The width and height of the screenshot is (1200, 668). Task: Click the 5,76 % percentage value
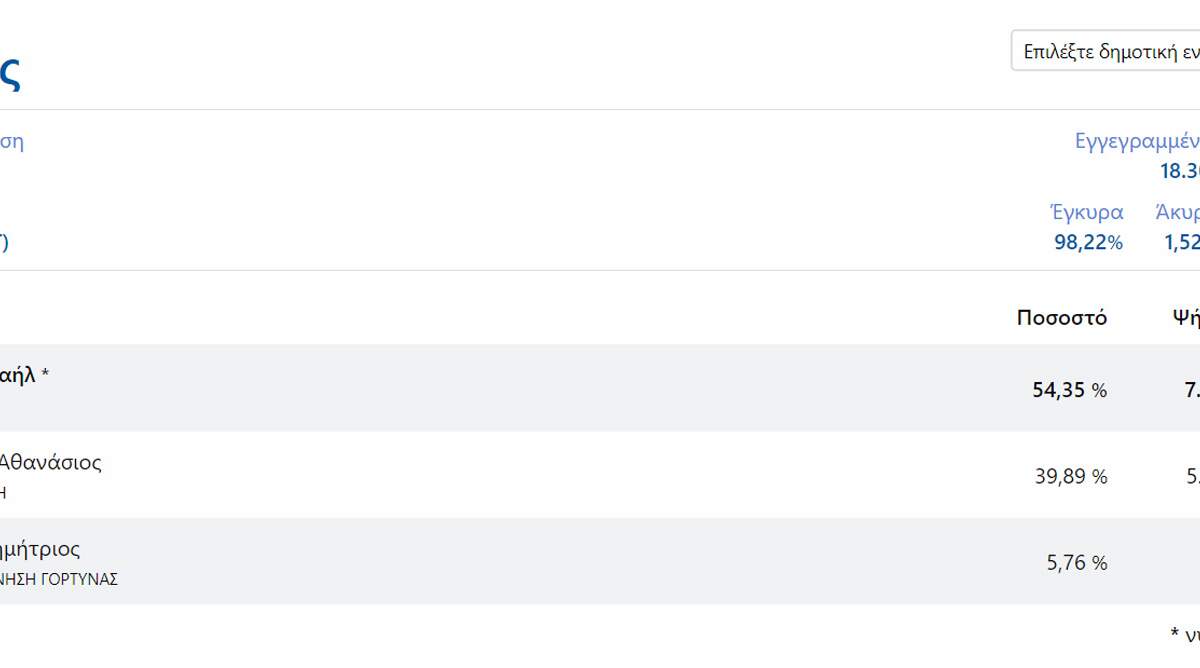coord(1076,563)
